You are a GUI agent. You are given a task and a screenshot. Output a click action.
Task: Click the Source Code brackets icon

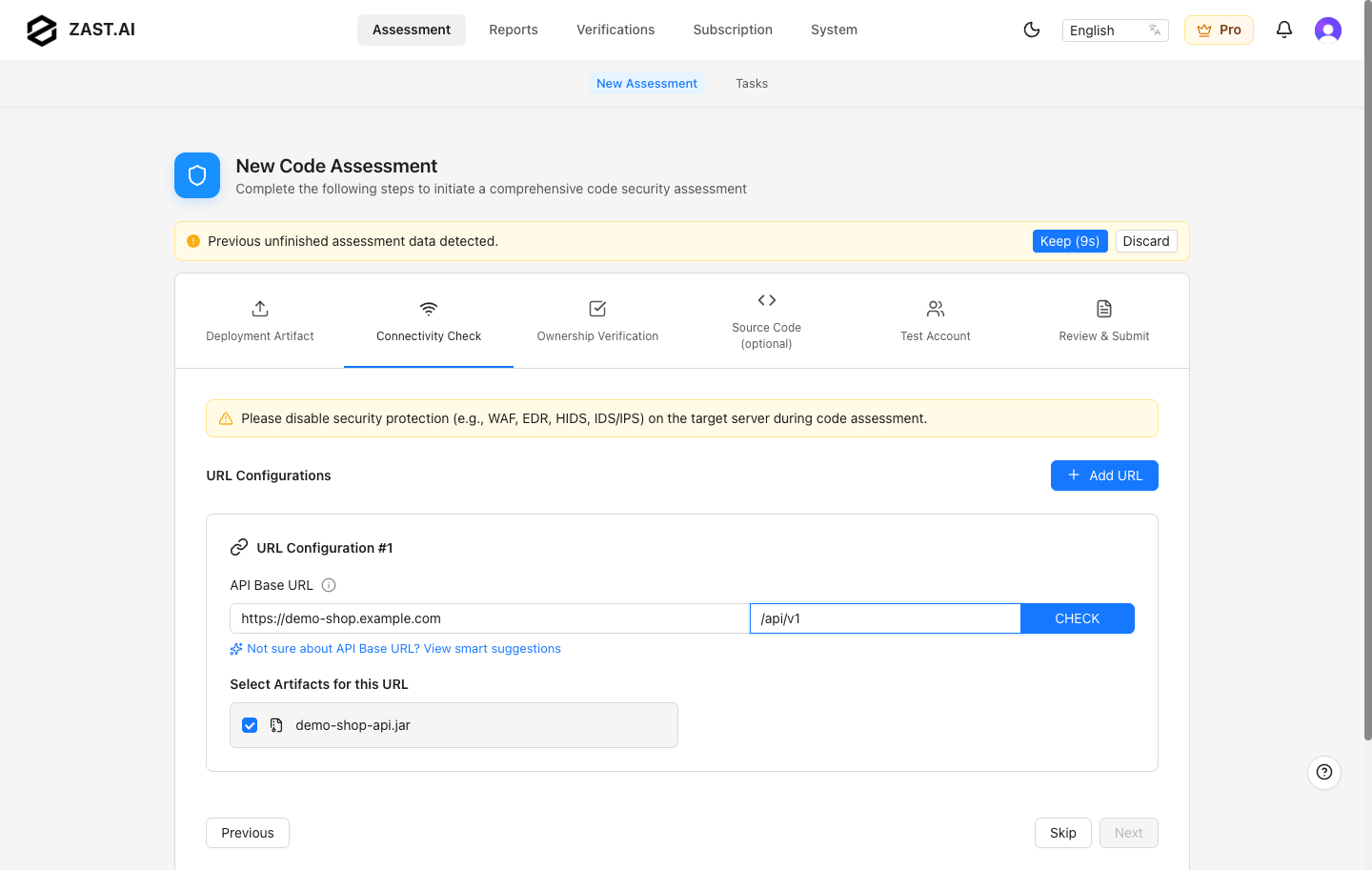click(x=767, y=300)
